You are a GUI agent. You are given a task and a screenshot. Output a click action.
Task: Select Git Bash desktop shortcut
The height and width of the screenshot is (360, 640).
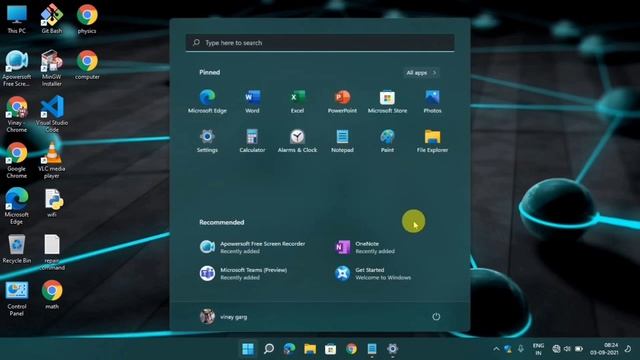[52, 19]
